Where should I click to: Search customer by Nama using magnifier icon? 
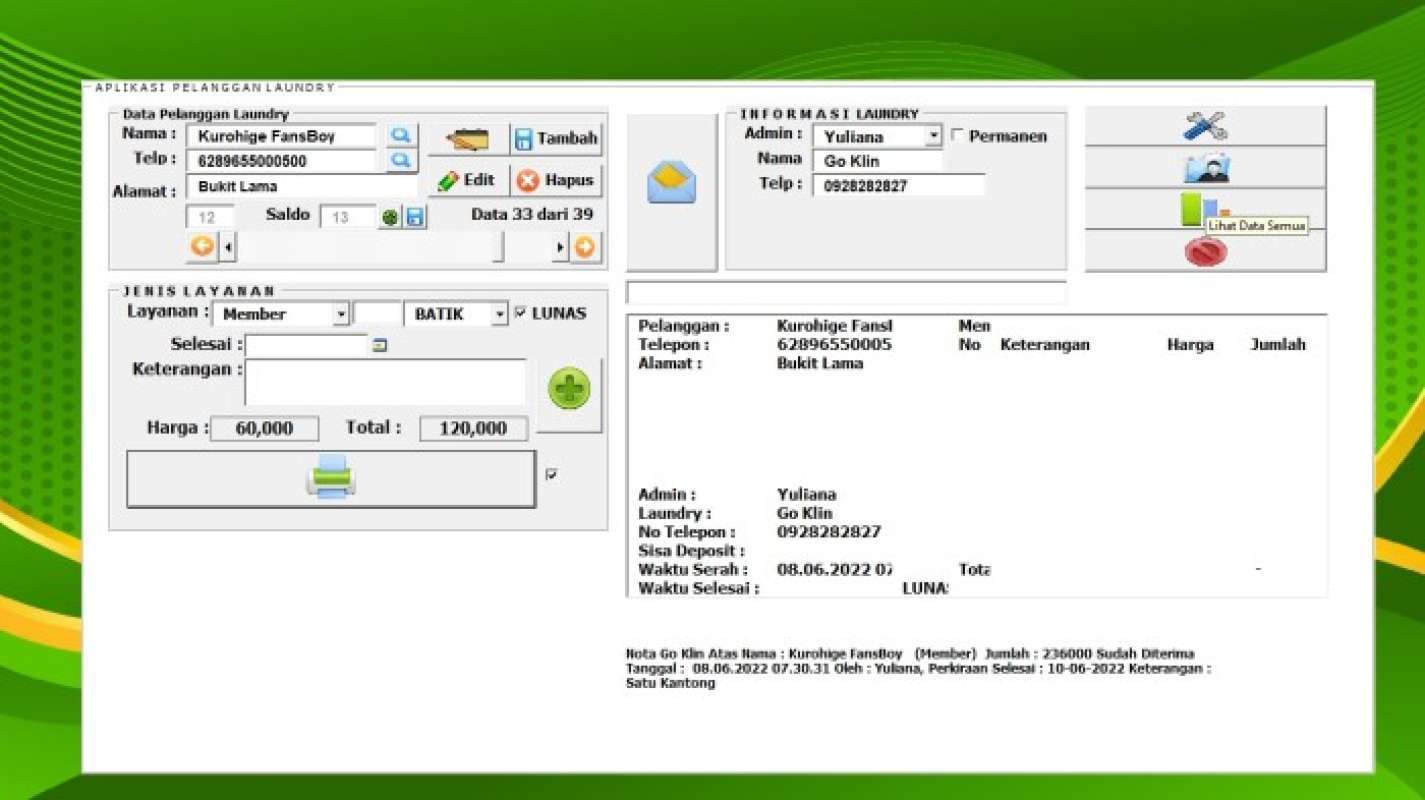[x=401, y=135]
